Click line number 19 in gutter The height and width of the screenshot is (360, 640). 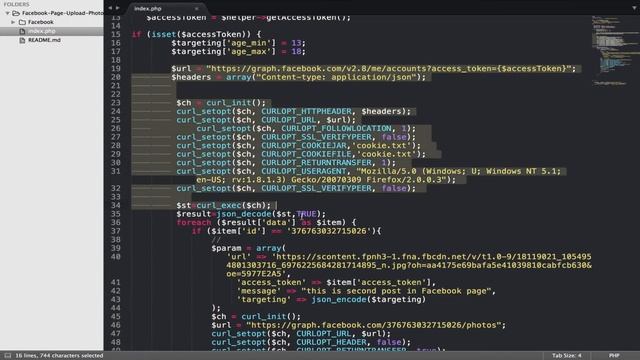pos(116,69)
